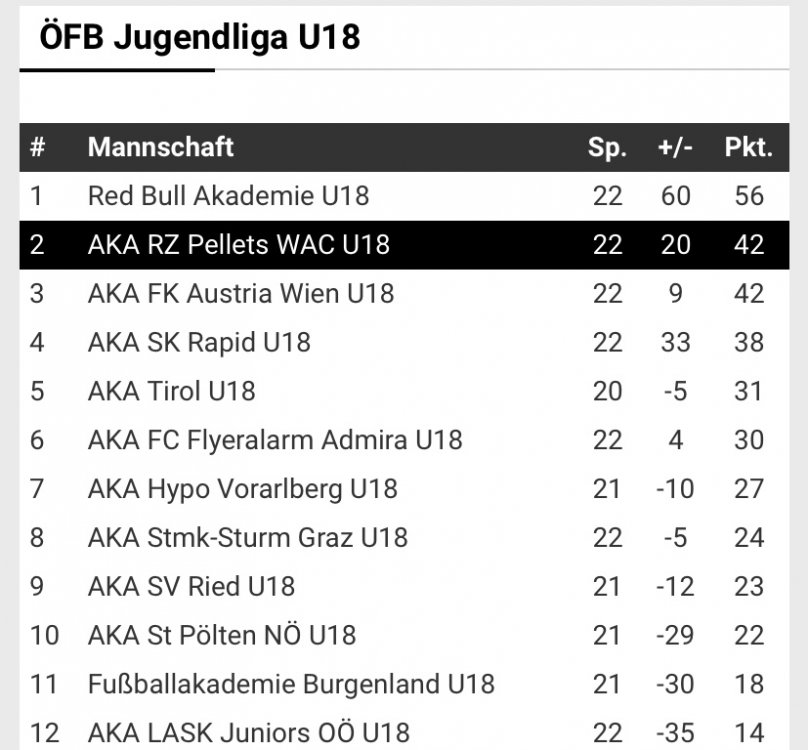Viewport: 808px width, 750px height.
Task: Click the Pkt. column header
Action: 749,147
